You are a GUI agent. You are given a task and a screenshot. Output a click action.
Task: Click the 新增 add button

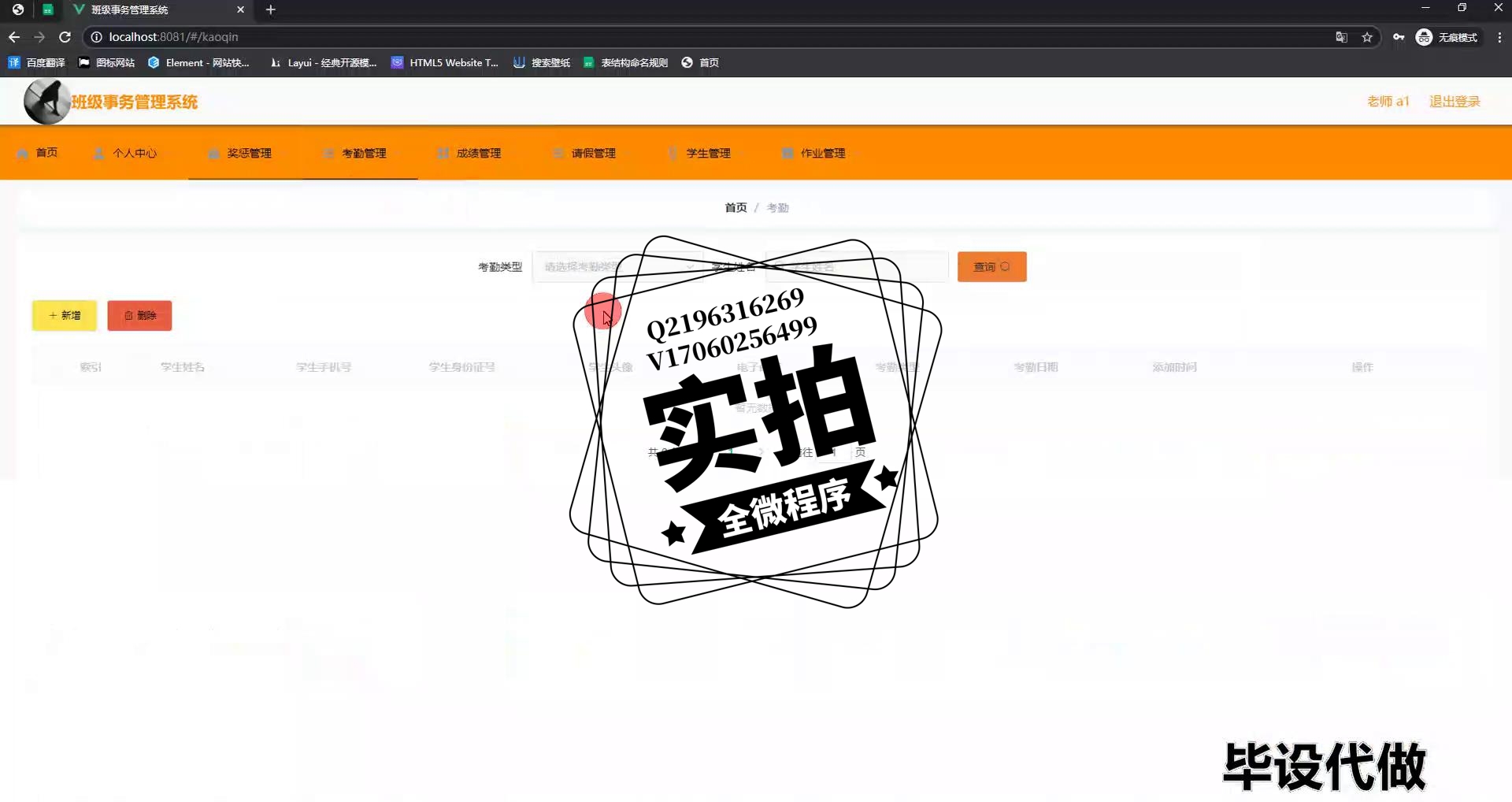pos(65,315)
